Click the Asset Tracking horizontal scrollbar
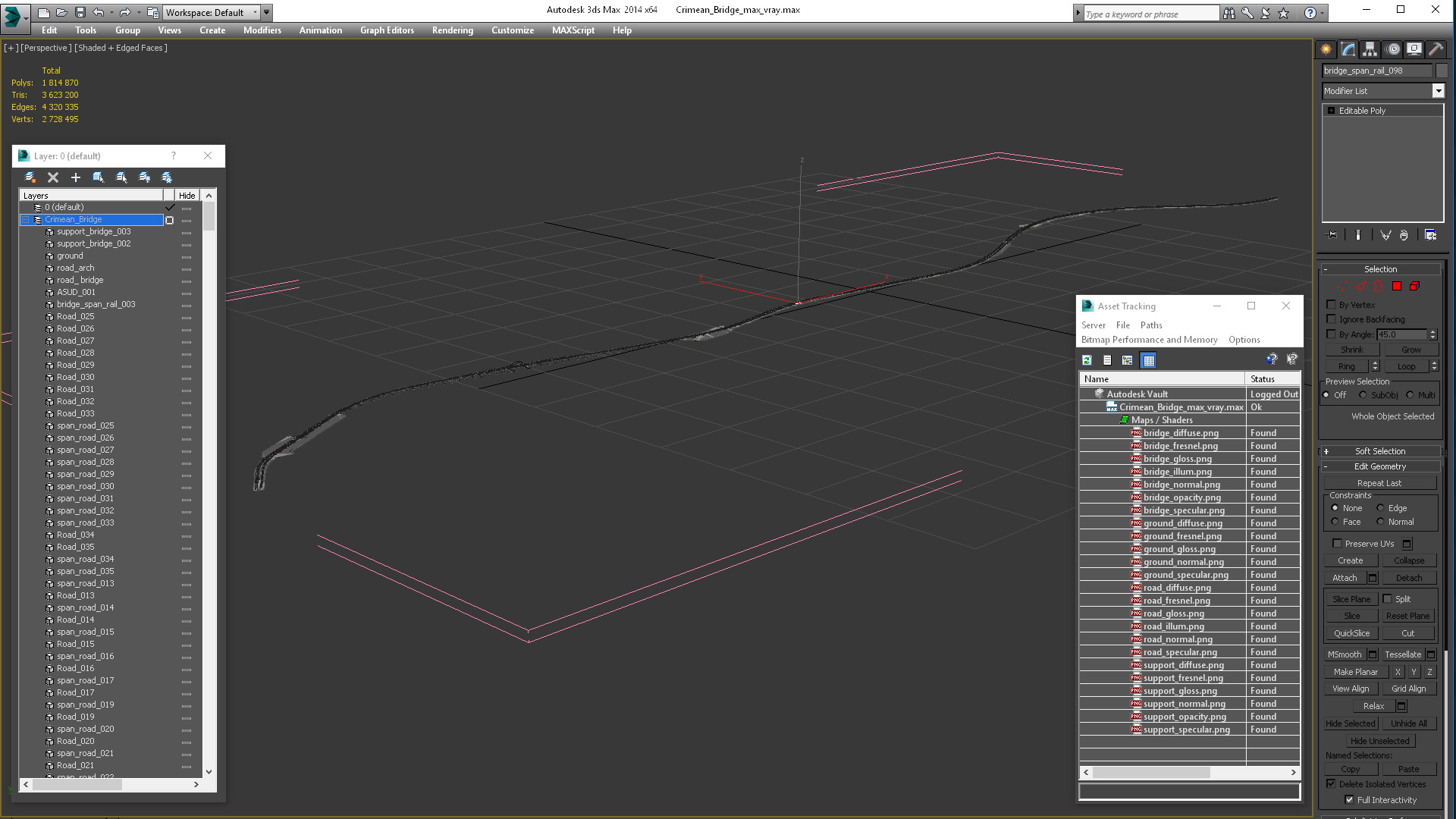Screen dimensions: 1456x819 (1190, 772)
